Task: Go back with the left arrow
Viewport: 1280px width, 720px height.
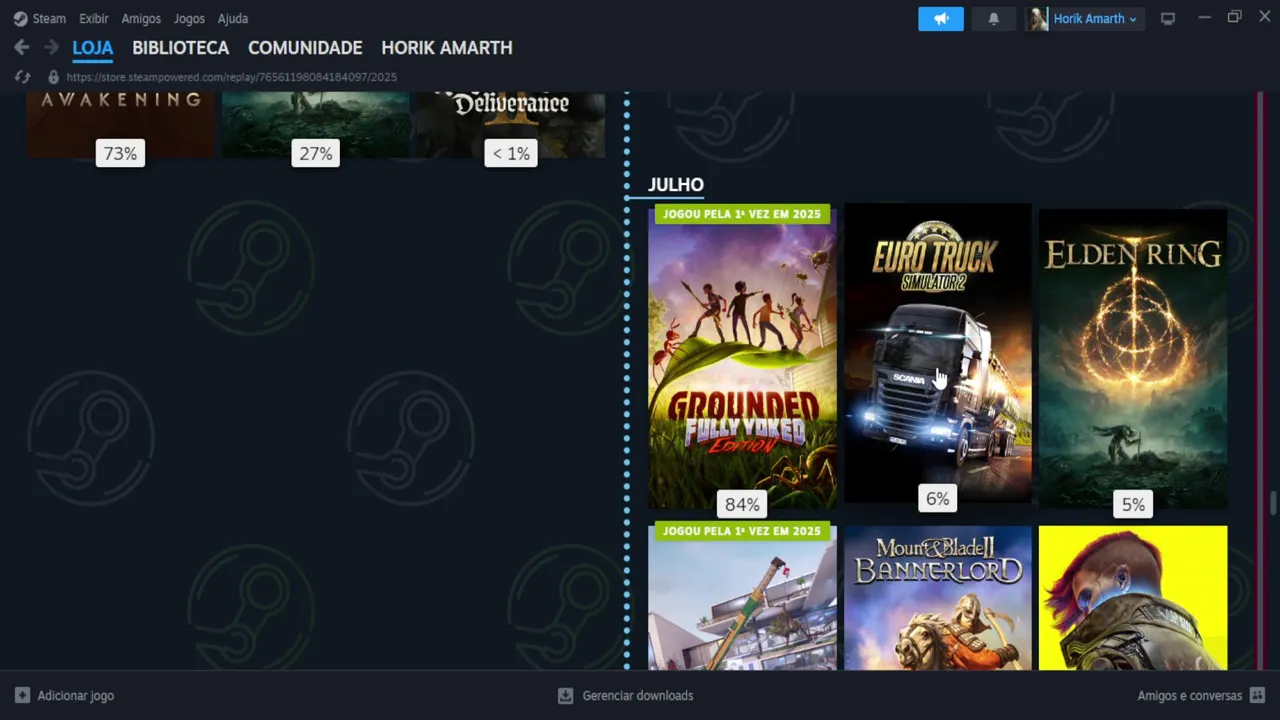Action: click(21, 47)
